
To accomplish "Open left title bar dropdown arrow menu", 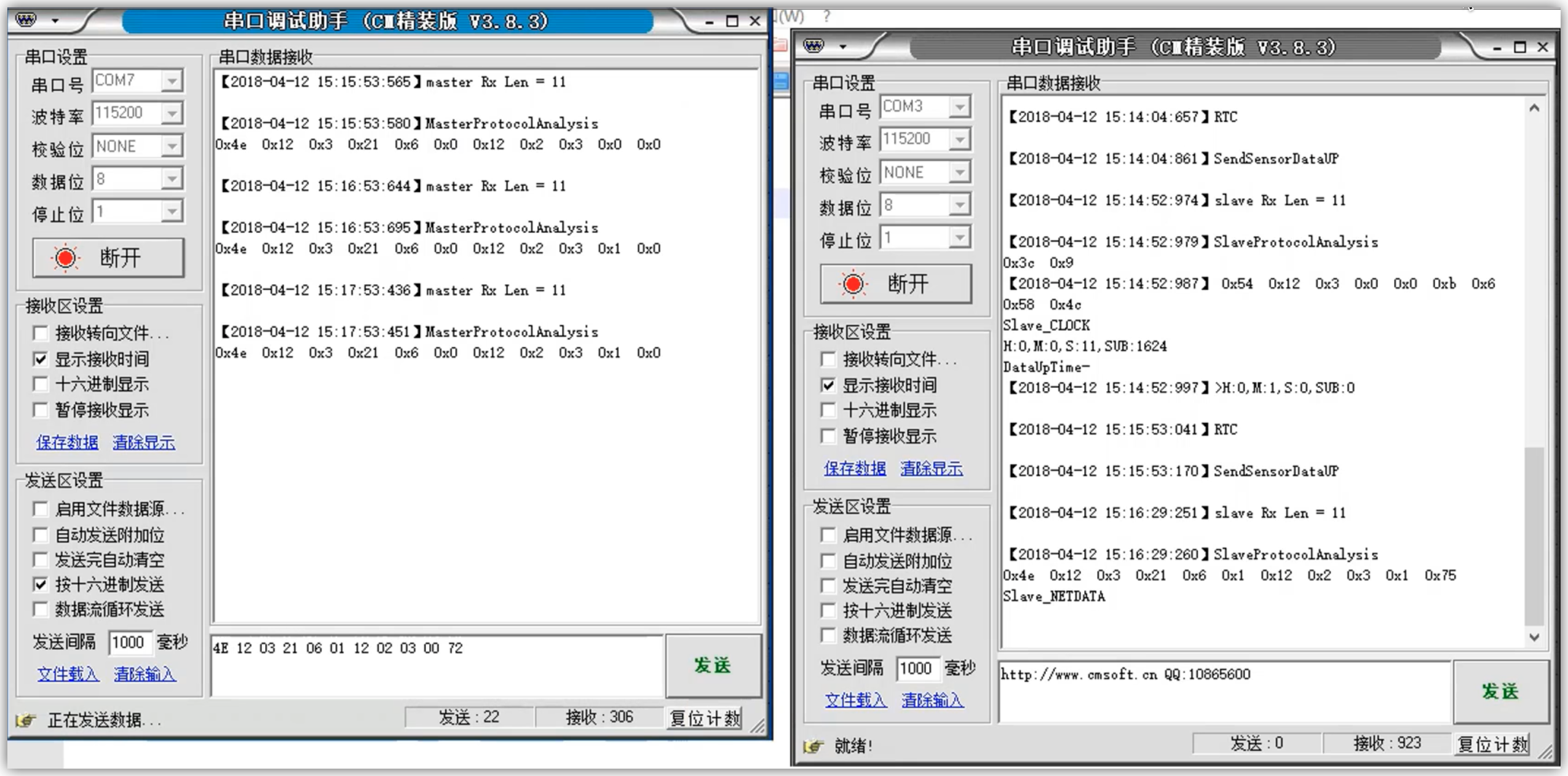I will (x=55, y=21).
